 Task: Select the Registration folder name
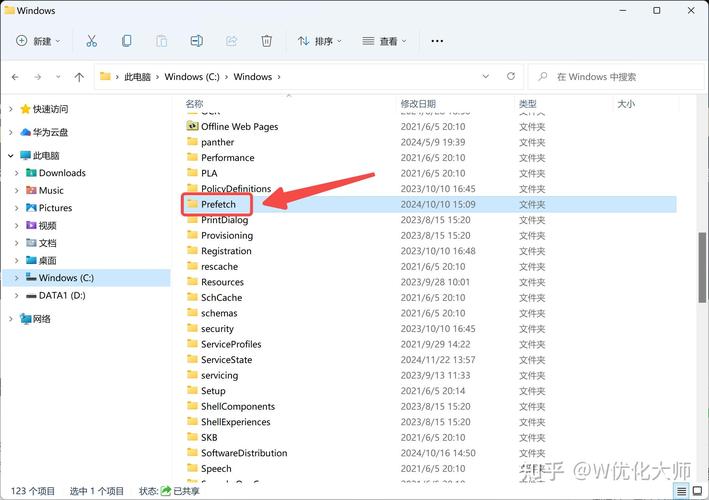pos(226,251)
